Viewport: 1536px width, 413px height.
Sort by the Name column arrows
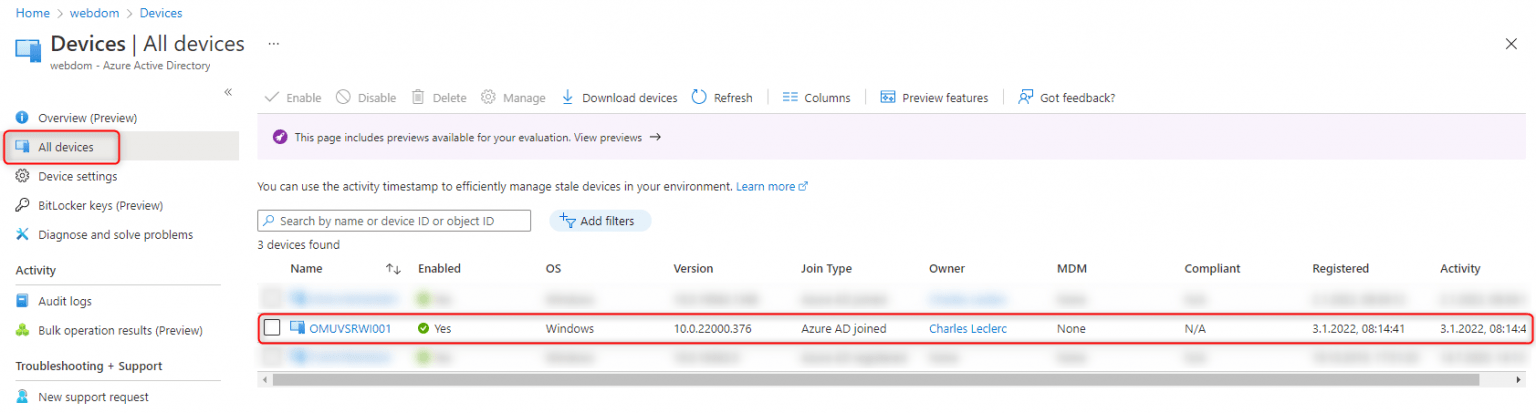point(393,269)
